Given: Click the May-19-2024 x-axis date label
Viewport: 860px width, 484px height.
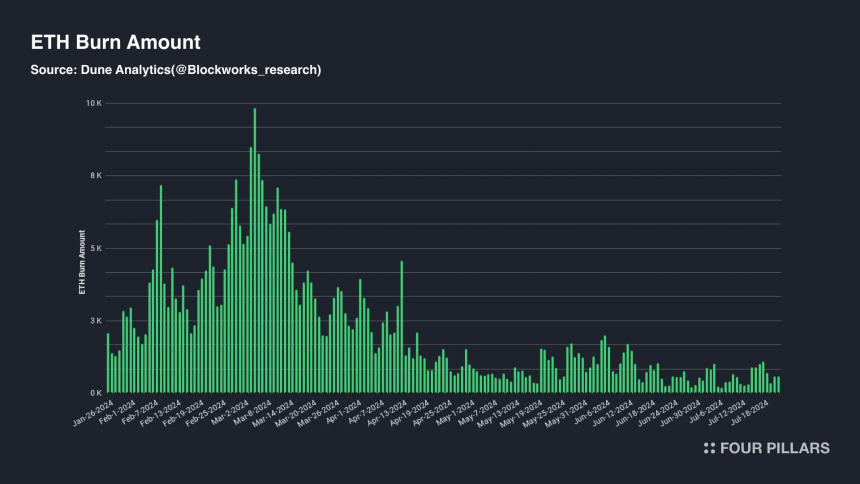Looking at the screenshot, I should click(x=521, y=413).
